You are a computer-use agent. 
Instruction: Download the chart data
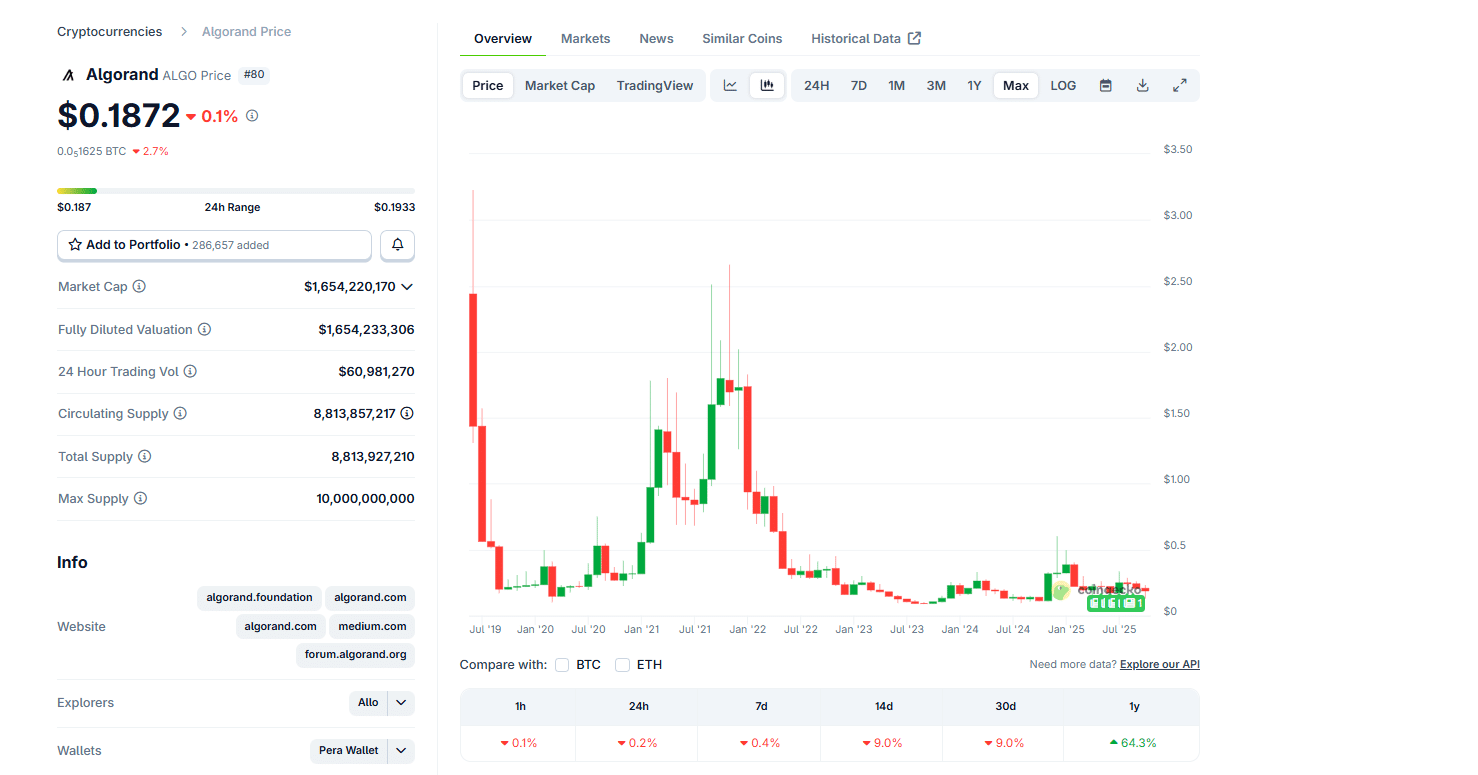click(1142, 85)
